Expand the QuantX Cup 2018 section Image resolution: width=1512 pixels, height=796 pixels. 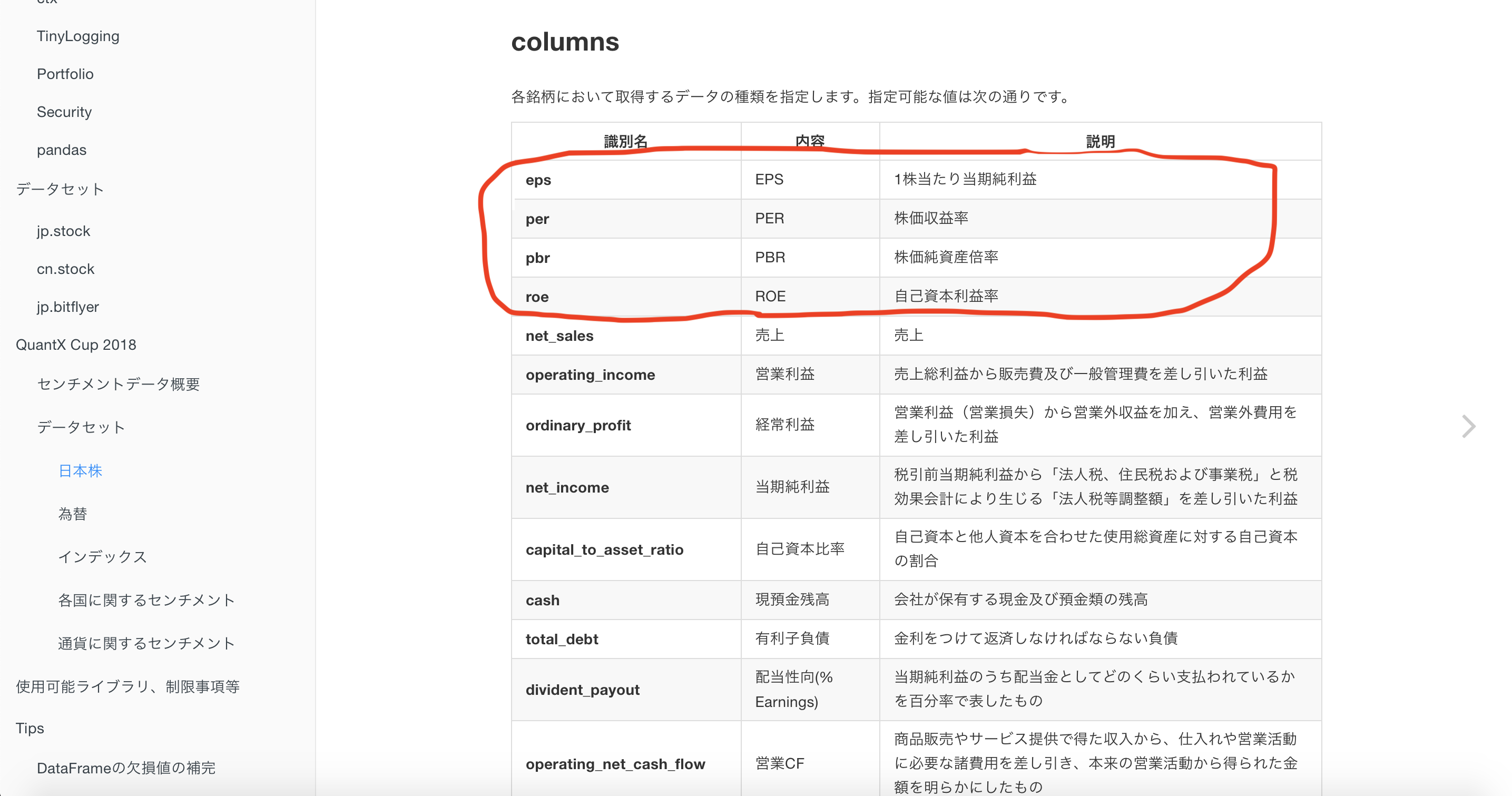pos(77,344)
